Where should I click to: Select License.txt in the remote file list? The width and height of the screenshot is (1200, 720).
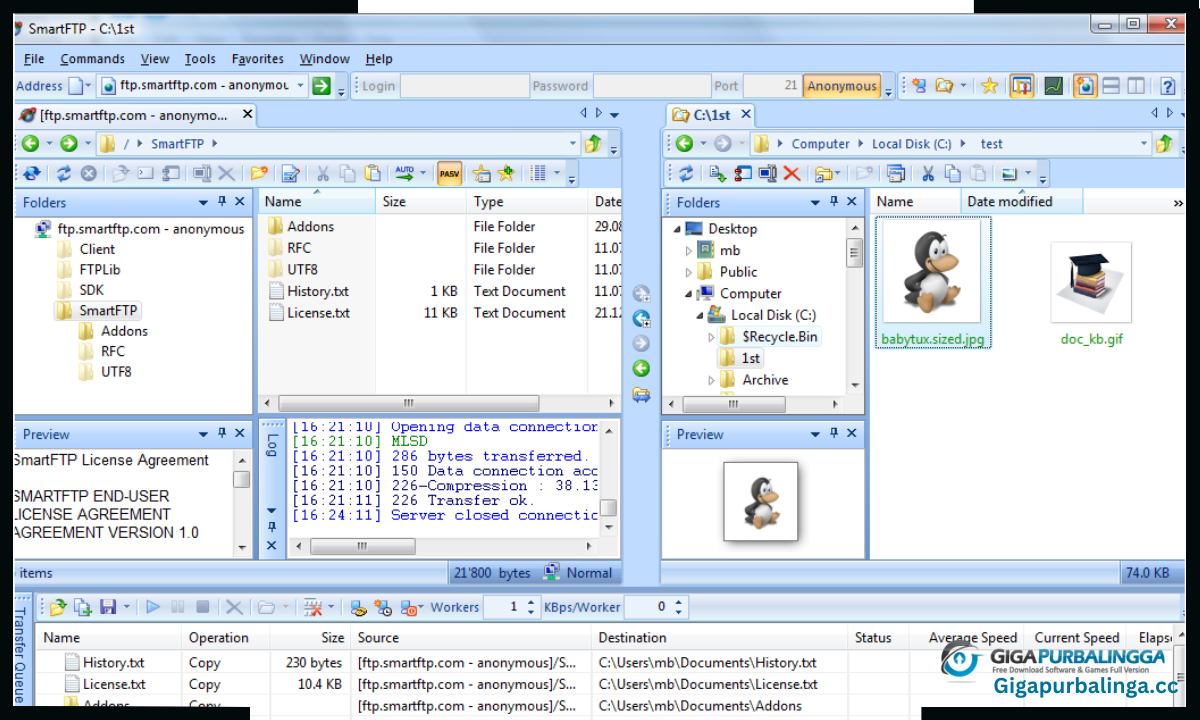(x=318, y=313)
